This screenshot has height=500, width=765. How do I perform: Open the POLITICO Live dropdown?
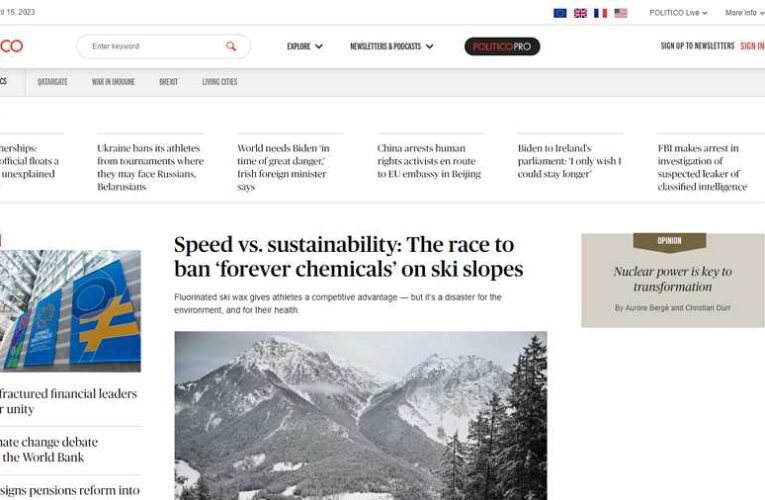(678, 13)
